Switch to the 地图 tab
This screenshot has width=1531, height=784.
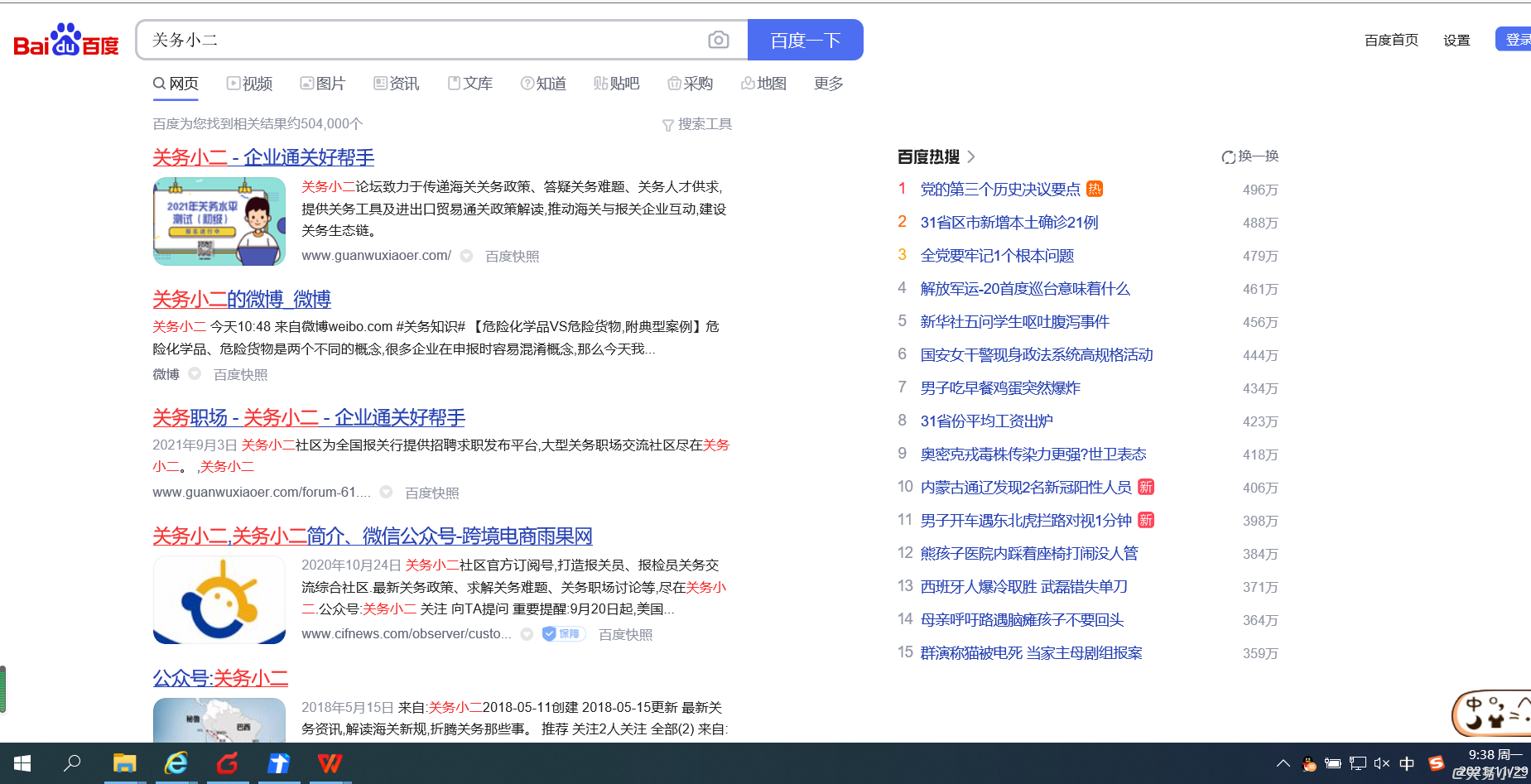point(763,84)
